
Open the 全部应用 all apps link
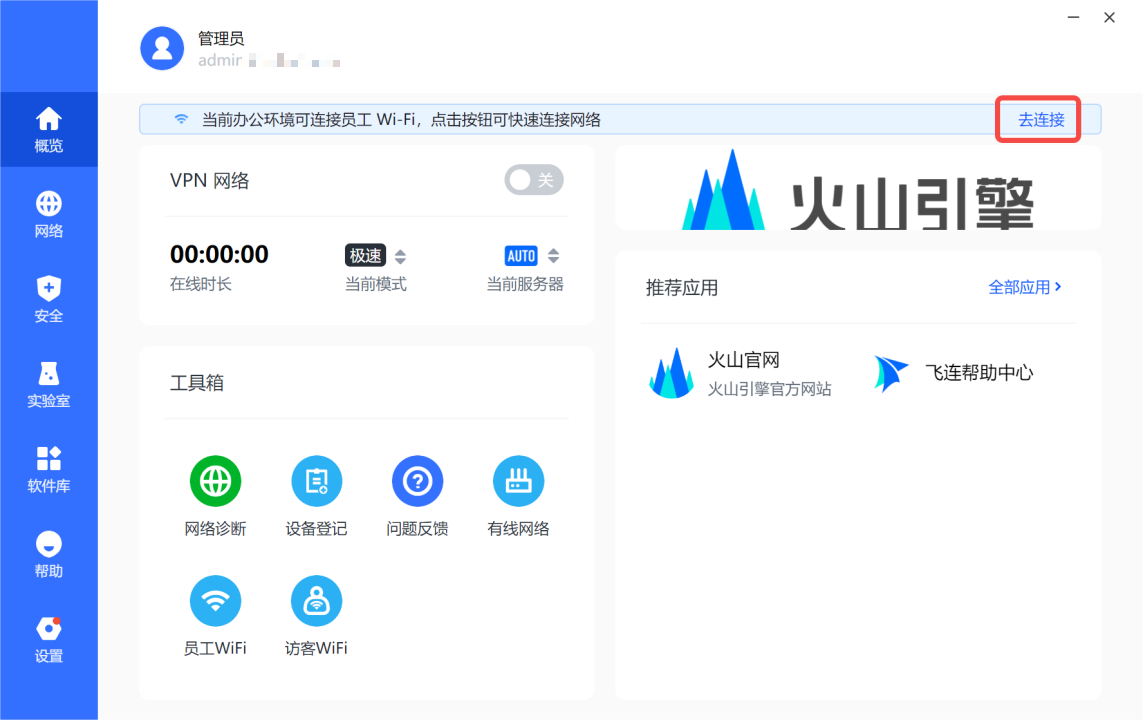pos(1025,287)
